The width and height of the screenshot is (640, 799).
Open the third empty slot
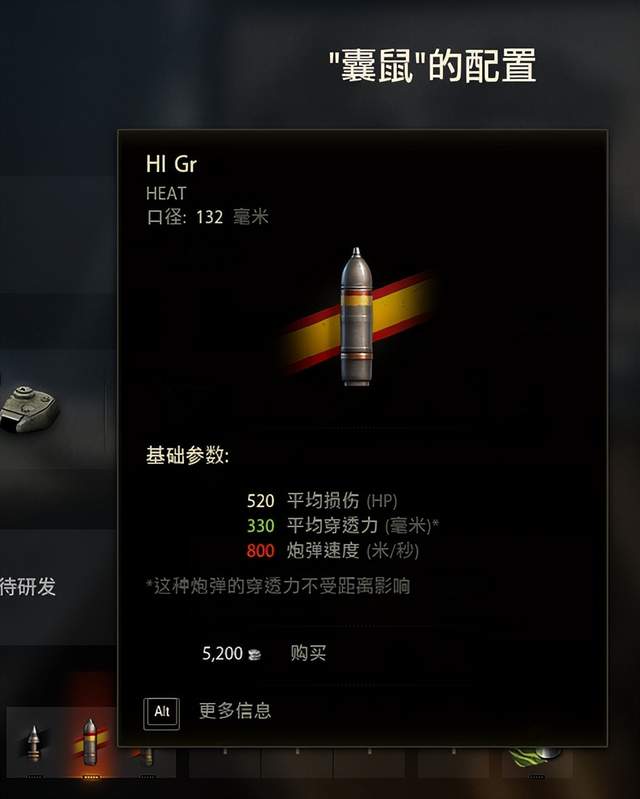(369, 762)
